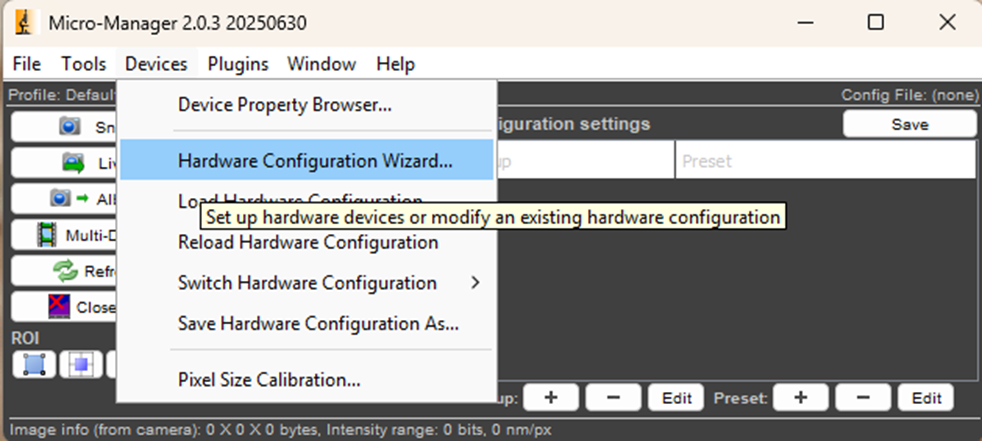The width and height of the screenshot is (982, 441).
Task: Open the Tools menu
Action: [x=83, y=64]
